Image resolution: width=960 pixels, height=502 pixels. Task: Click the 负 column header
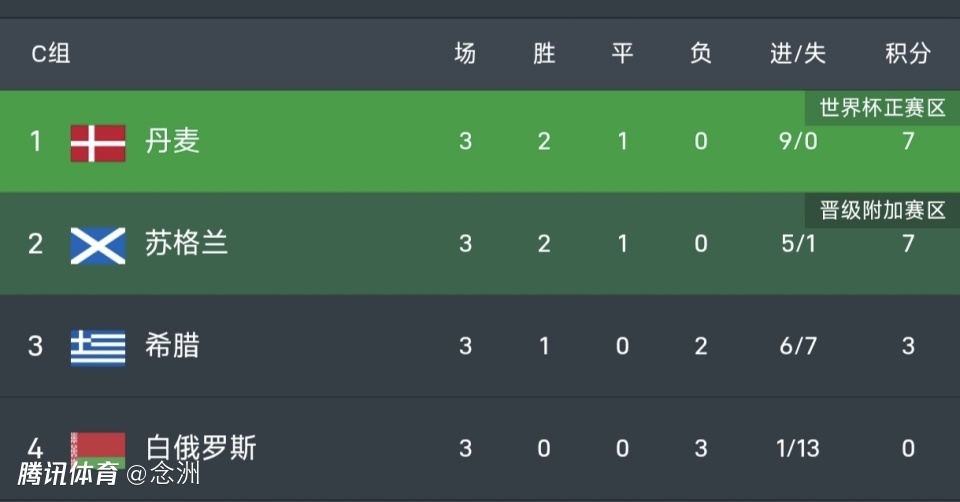click(701, 54)
